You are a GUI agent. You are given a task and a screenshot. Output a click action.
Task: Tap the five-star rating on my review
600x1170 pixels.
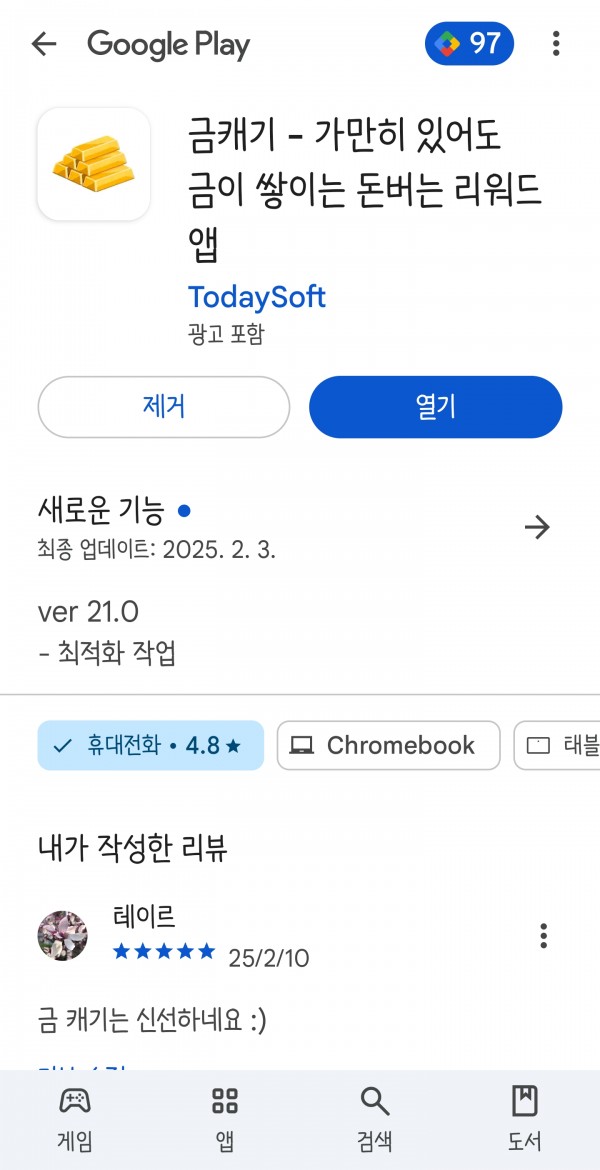(163, 951)
